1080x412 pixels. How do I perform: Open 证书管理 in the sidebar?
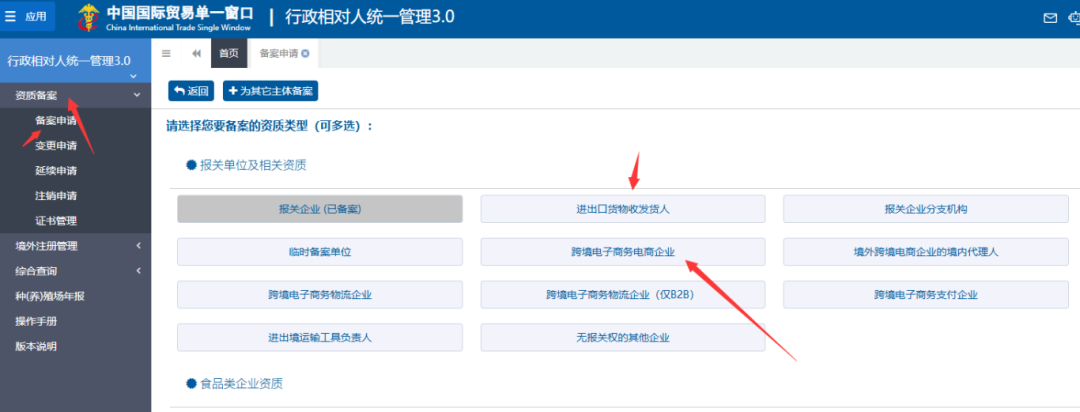(x=56, y=221)
